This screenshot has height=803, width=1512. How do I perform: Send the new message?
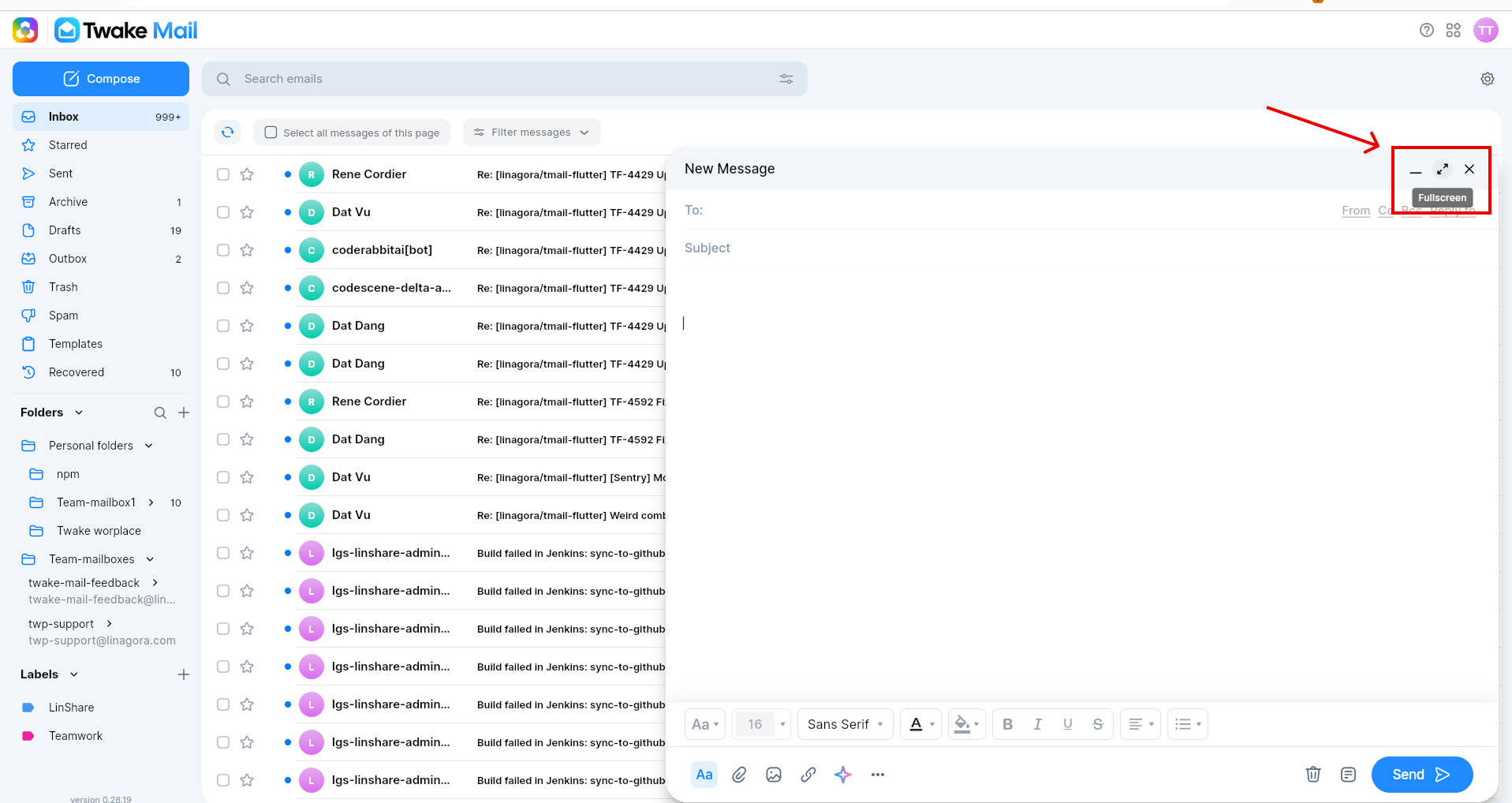(x=1422, y=775)
